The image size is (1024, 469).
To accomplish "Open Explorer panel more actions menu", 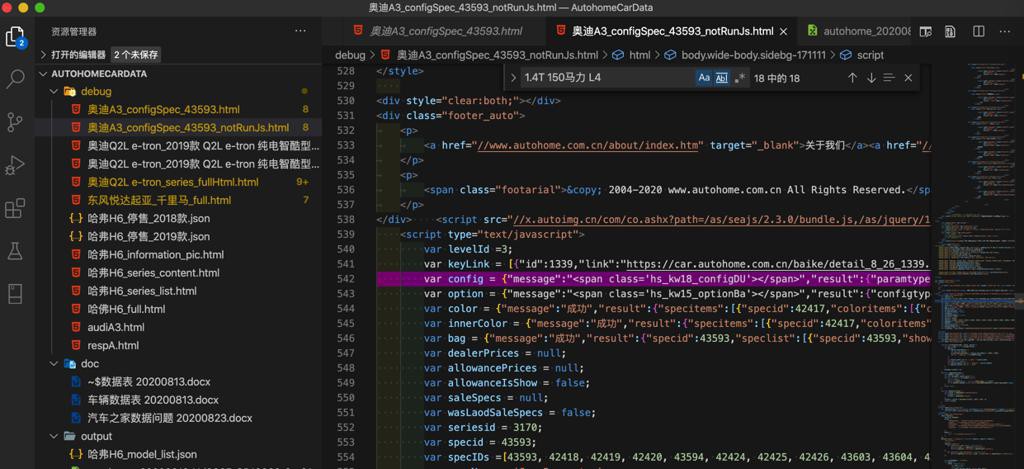I will click(x=300, y=31).
